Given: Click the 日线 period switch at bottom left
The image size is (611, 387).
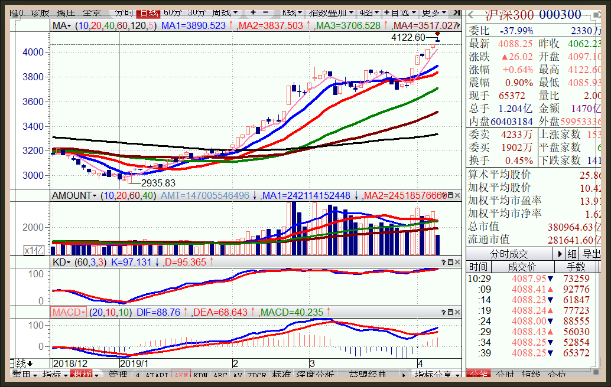Looking at the screenshot, I should (22, 364).
